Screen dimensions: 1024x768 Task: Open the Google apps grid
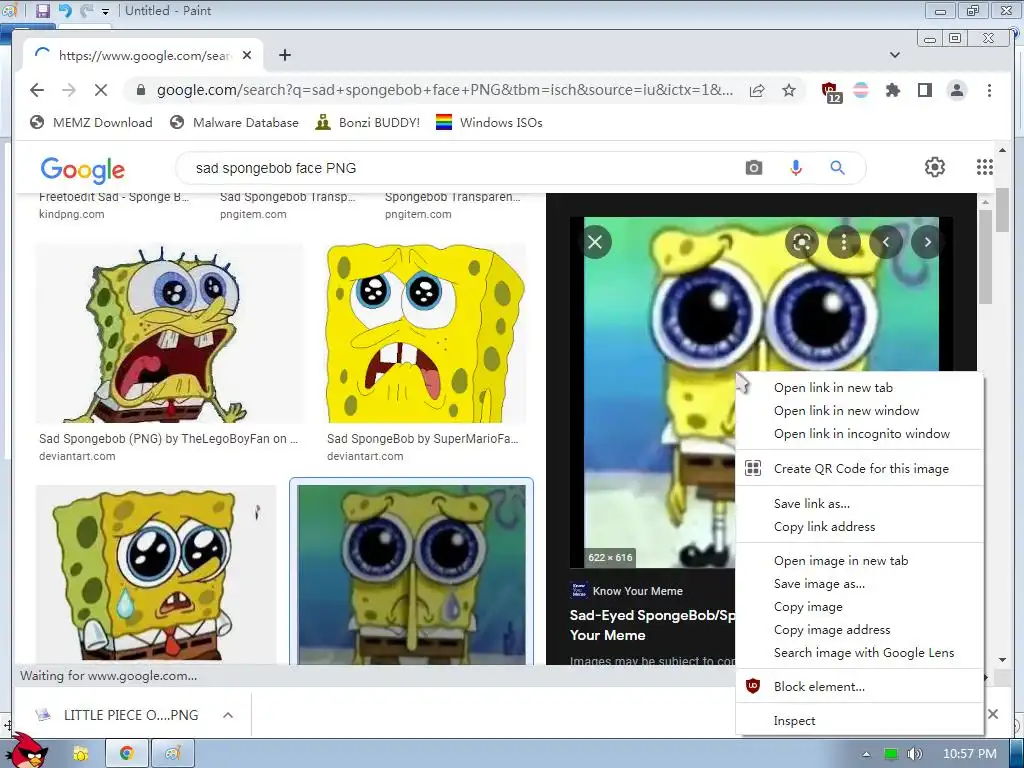click(x=985, y=167)
